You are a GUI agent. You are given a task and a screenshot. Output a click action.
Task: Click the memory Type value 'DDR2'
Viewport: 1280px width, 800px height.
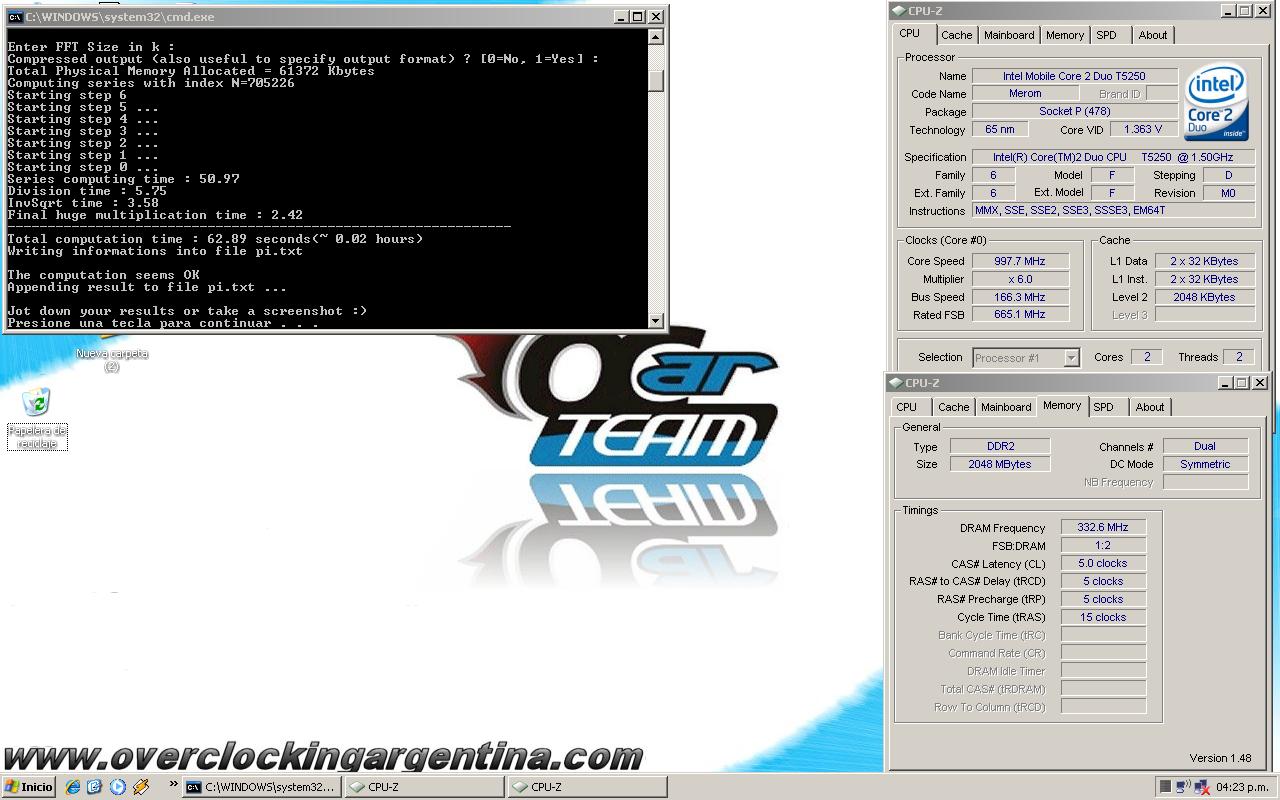(x=1000, y=446)
